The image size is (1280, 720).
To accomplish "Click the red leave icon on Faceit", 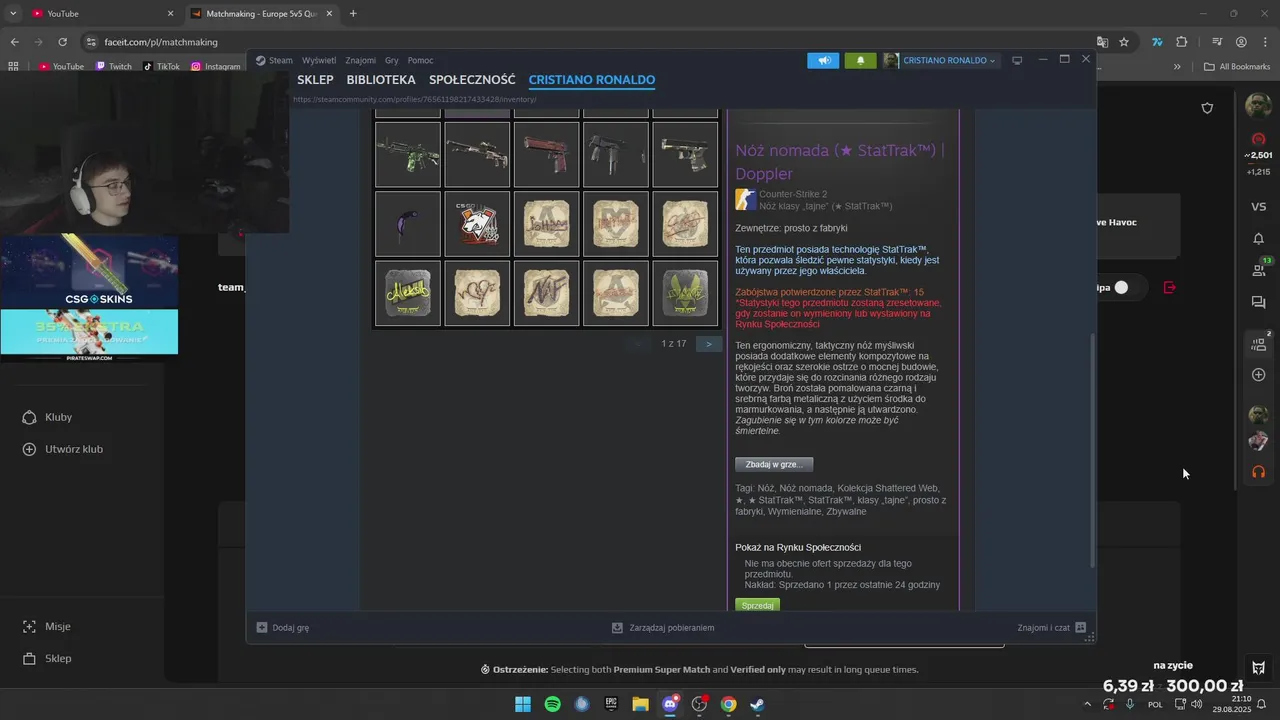I will click(1170, 287).
